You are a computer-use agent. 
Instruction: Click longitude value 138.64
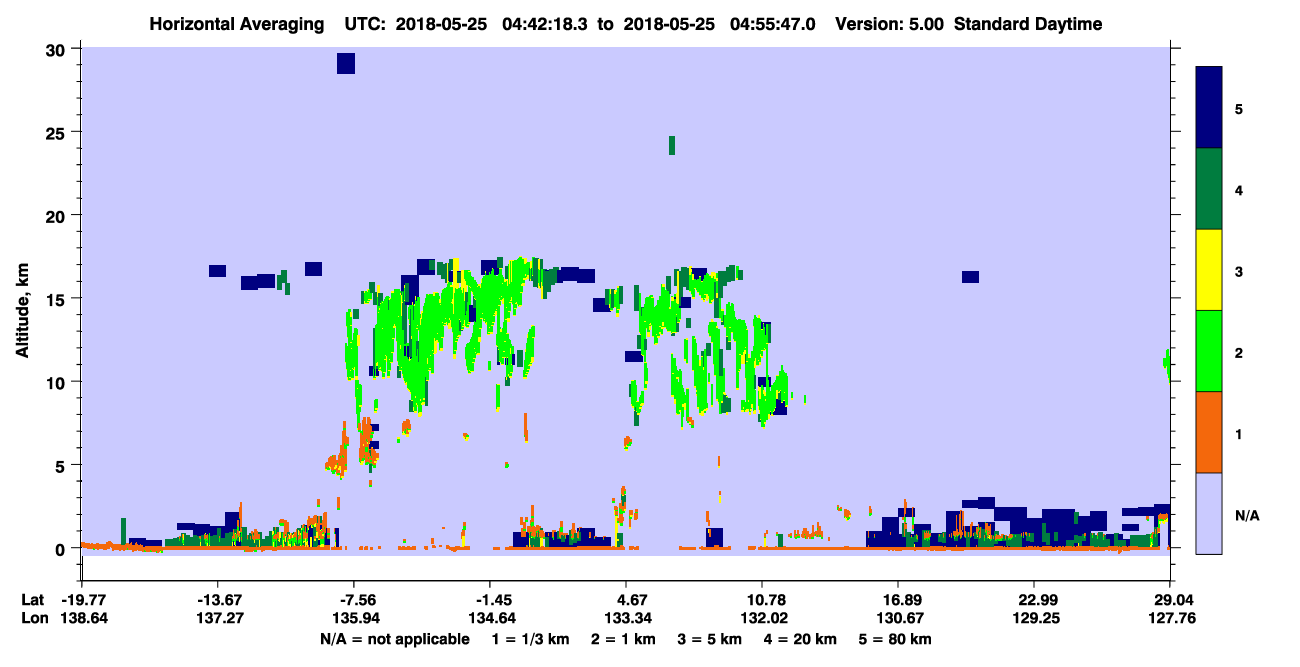[84, 618]
